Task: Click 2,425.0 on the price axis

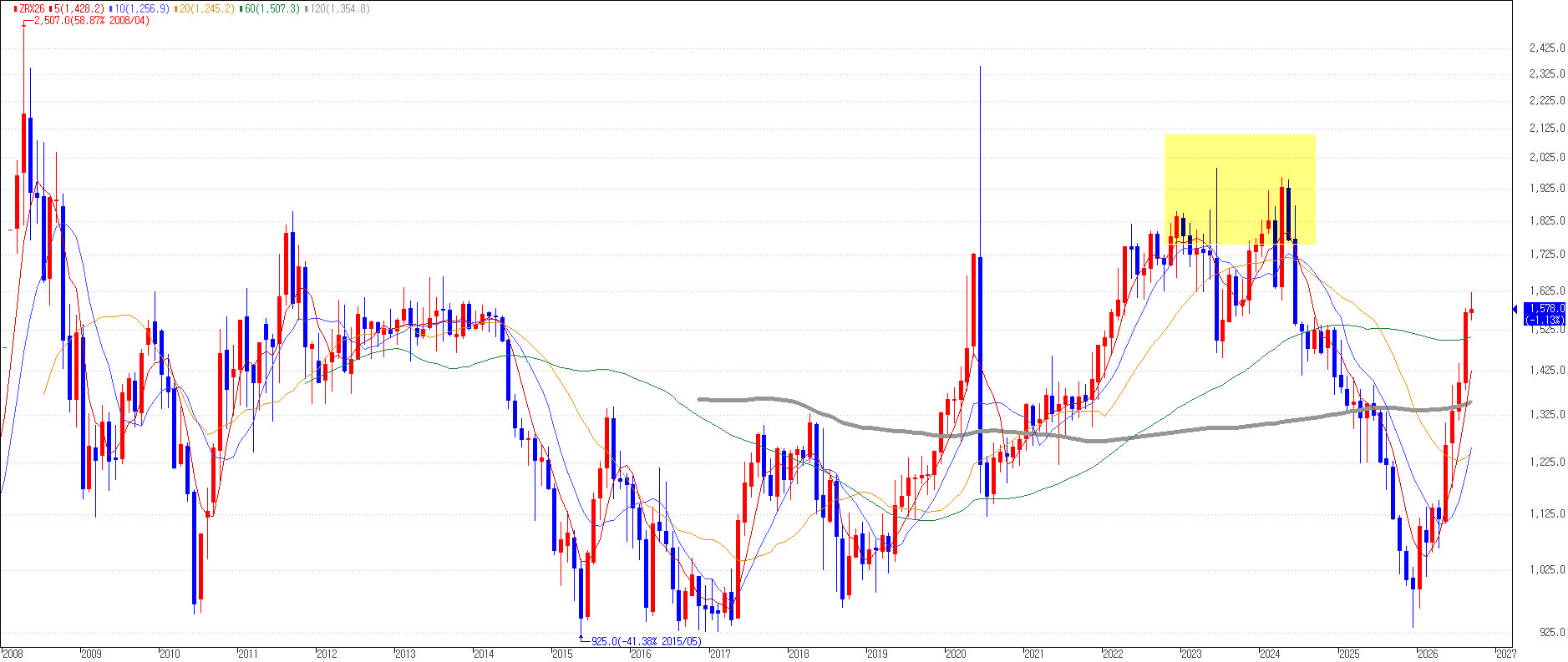Action: click(x=1547, y=48)
